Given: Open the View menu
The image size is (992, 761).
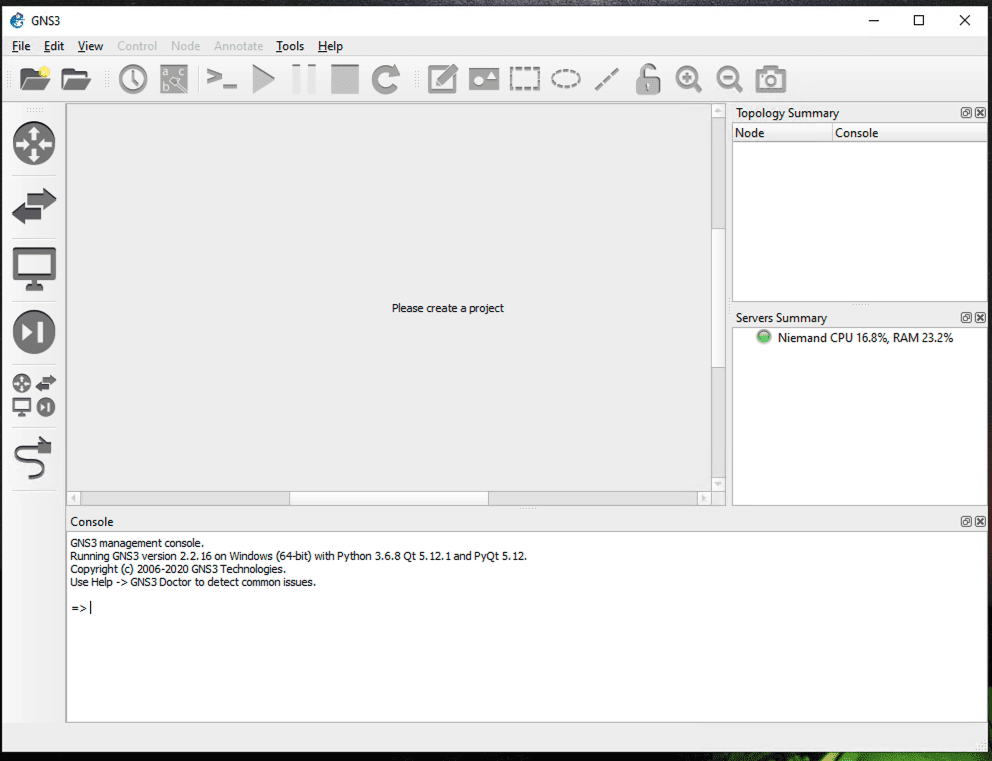Looking at the screenshot, I should tap(90, 46).
